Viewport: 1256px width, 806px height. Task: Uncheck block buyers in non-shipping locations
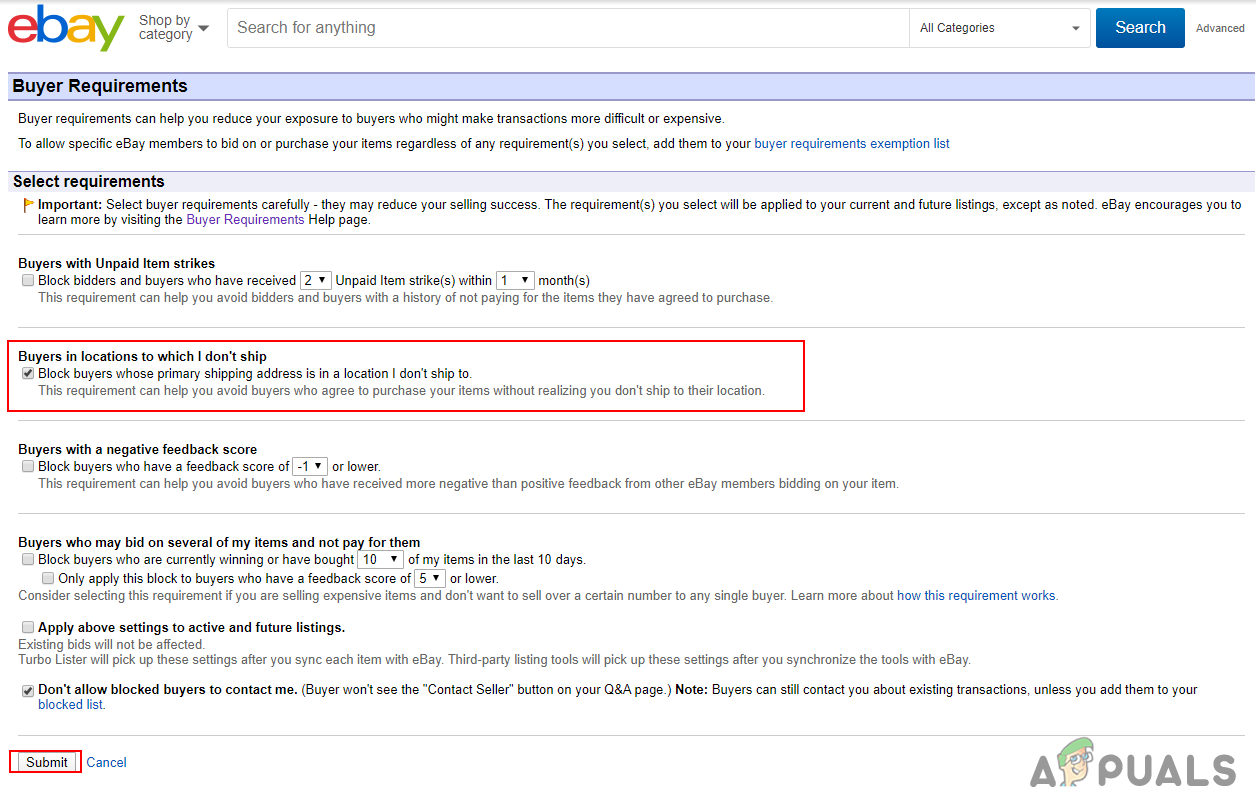28,374
